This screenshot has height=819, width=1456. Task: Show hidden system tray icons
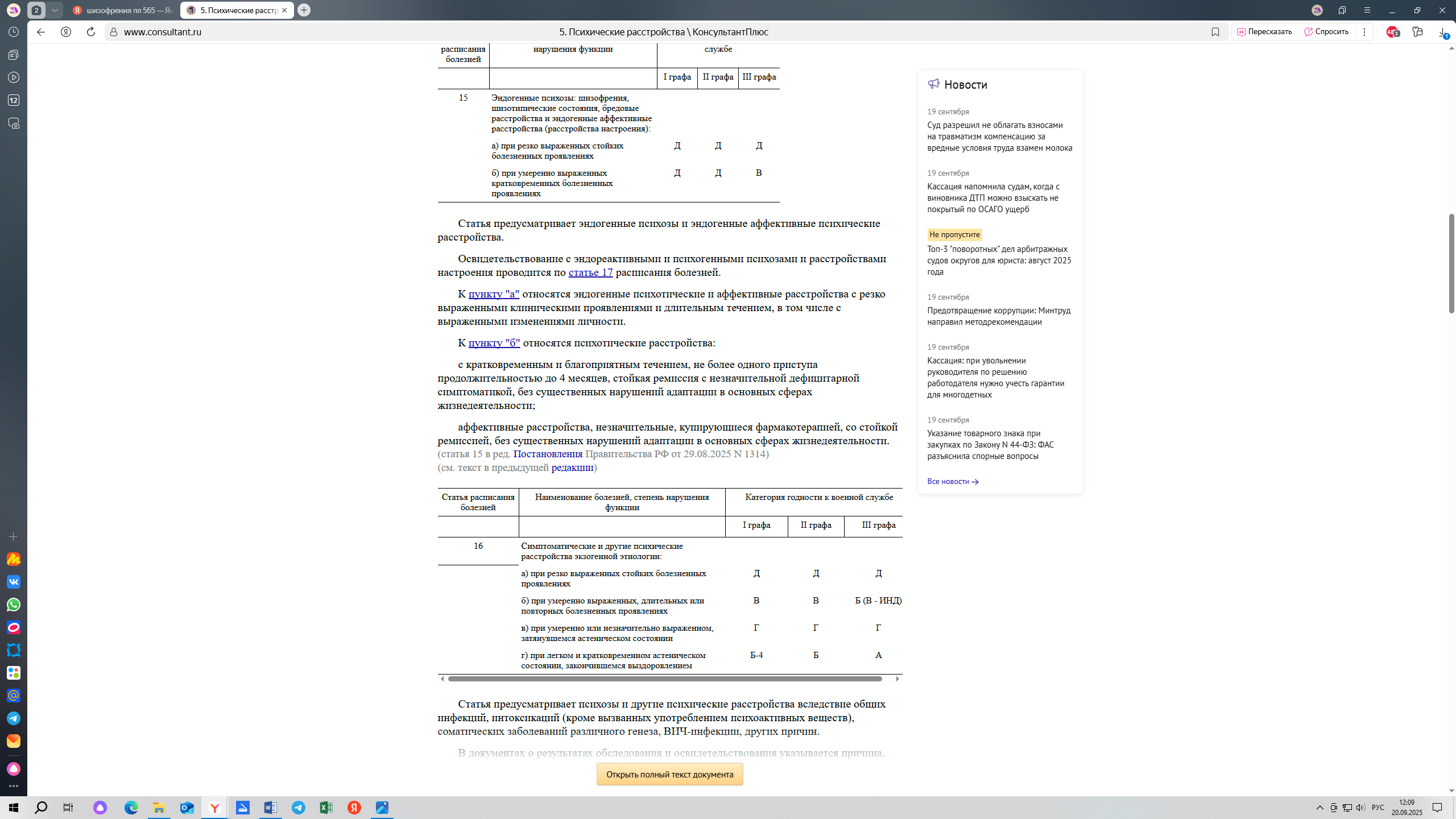coord(1320,808)
